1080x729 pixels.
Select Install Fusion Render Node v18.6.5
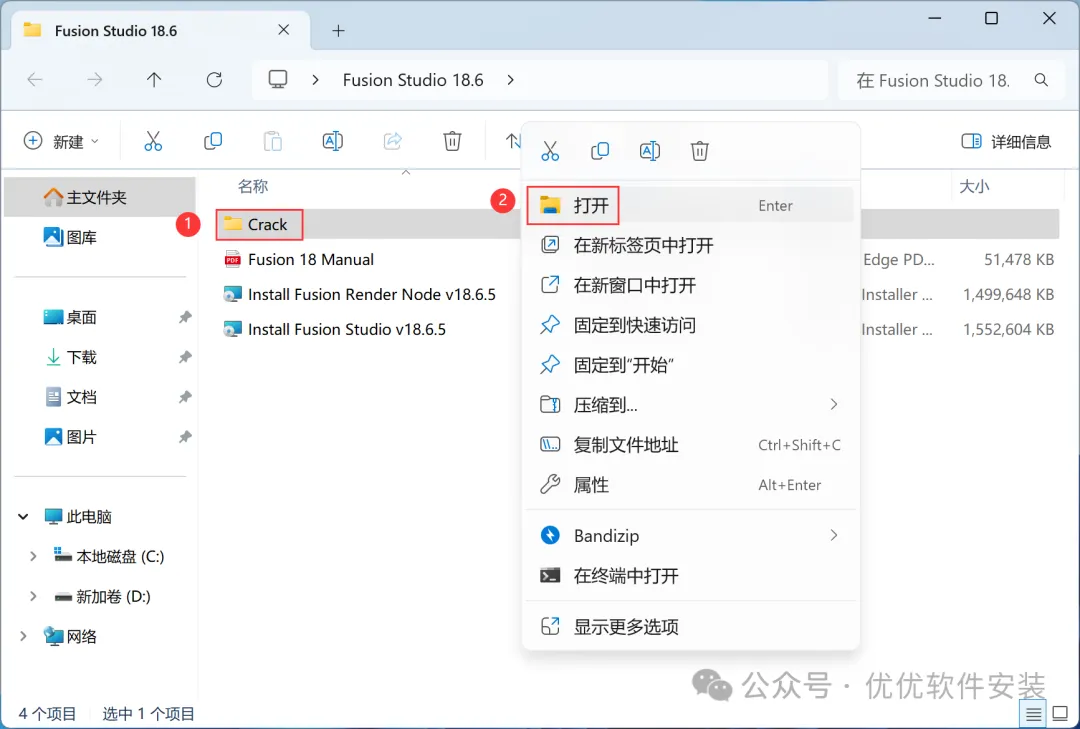coord(360,294)
